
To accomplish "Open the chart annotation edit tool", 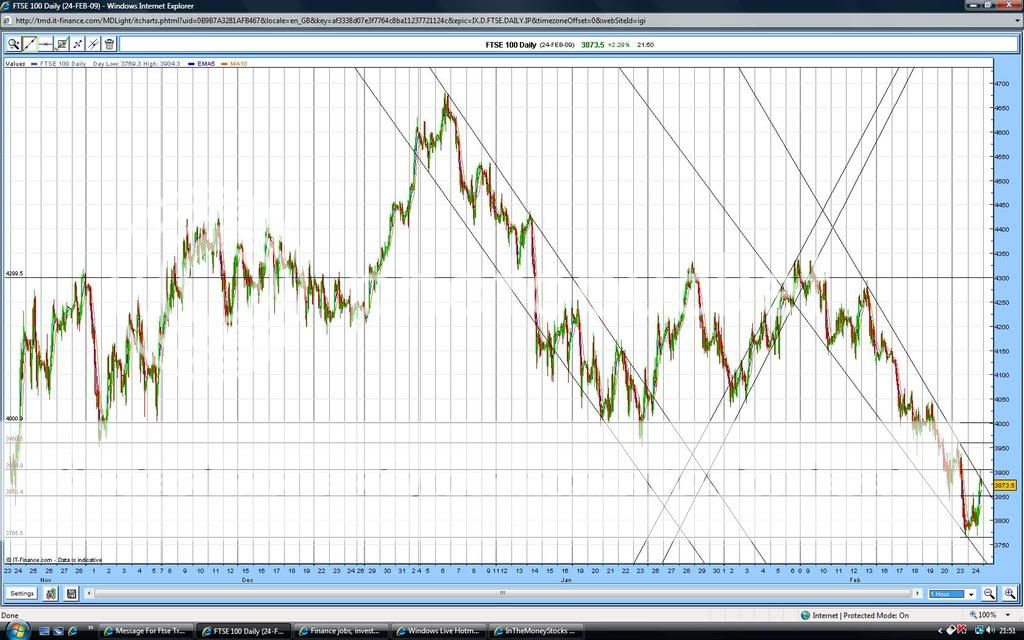I will (x=61, y=44).
